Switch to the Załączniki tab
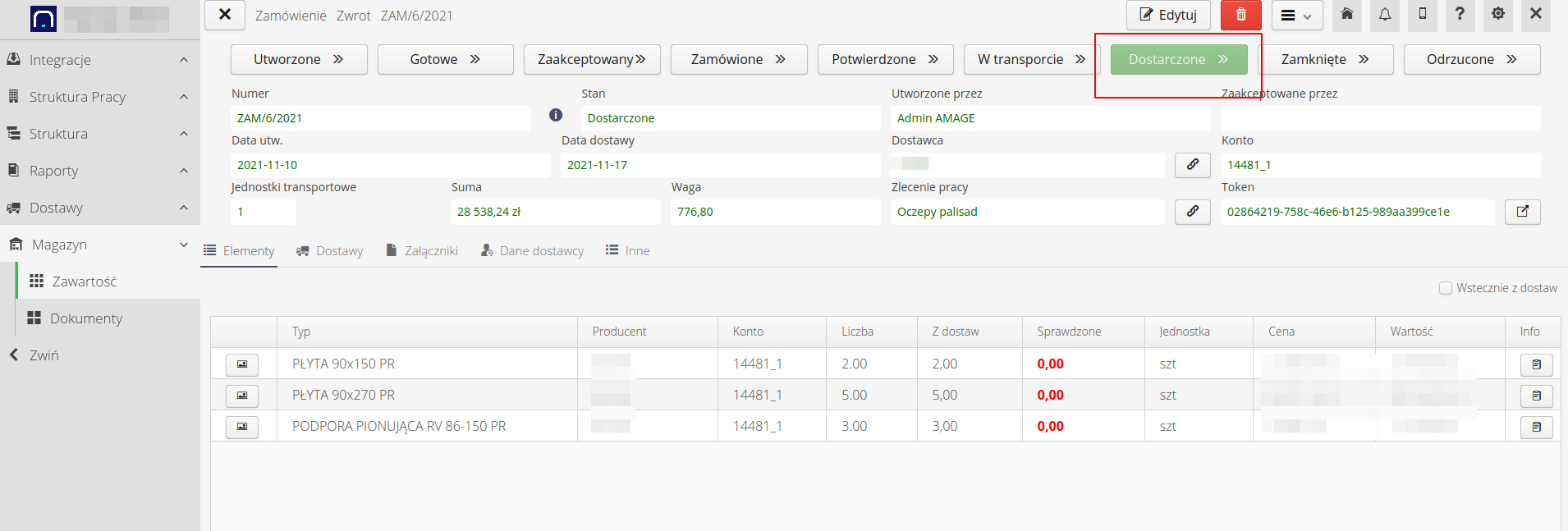Image resolution: width=1568 pixels, height=531 pixels. tap(422, 251)
